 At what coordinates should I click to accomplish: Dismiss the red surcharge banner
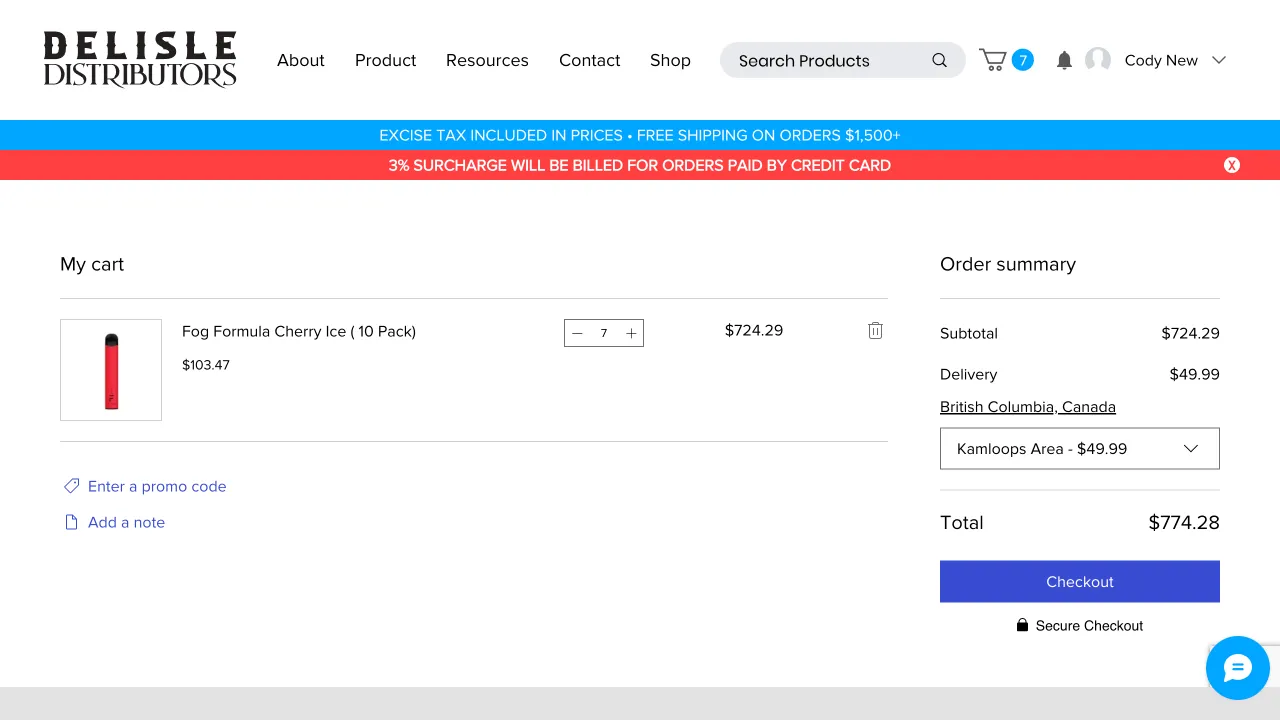(x=1232, y=165)
